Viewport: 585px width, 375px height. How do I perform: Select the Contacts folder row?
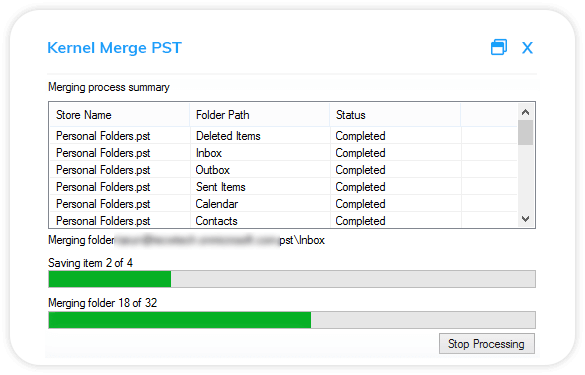[284, 221]
